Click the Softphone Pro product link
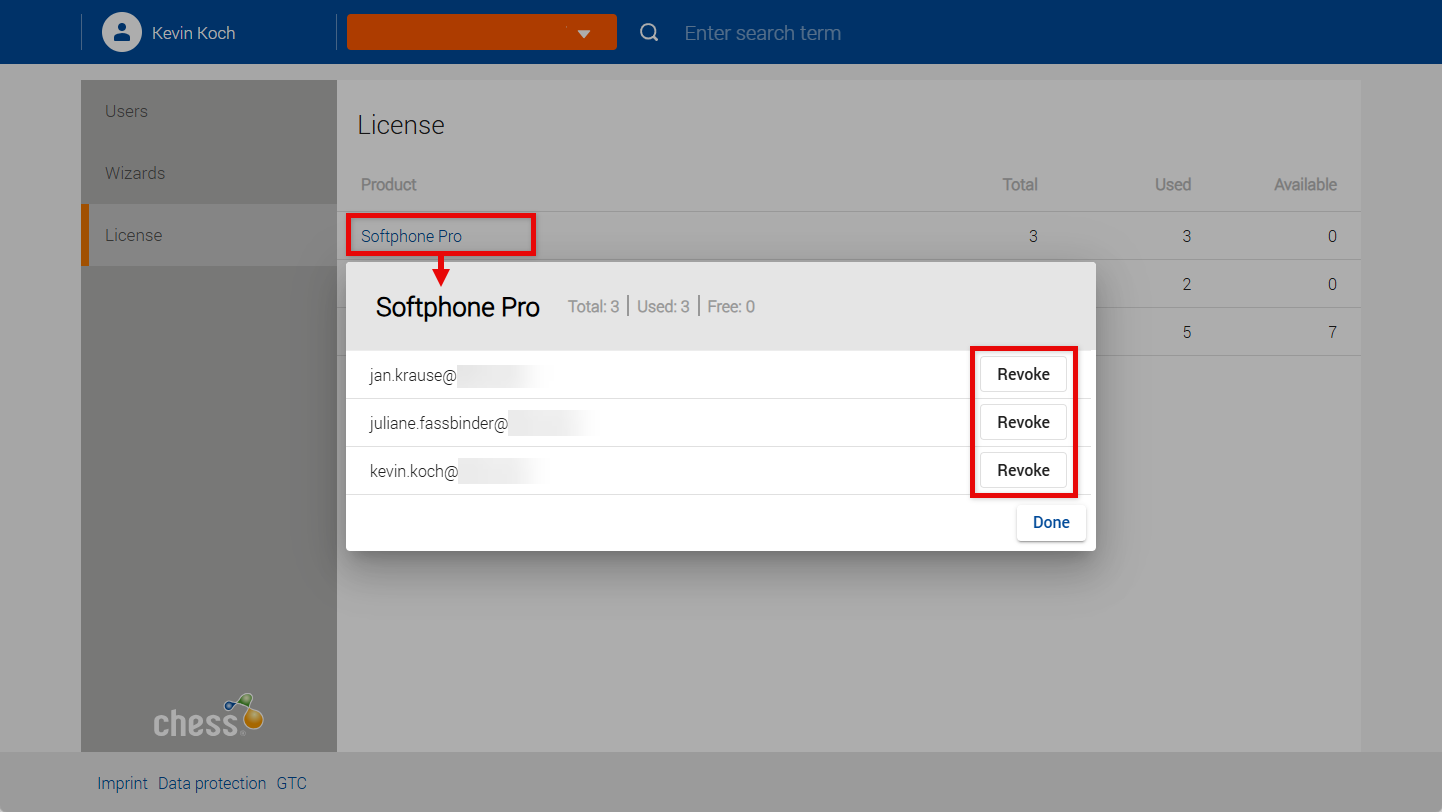 coord(411,236)
